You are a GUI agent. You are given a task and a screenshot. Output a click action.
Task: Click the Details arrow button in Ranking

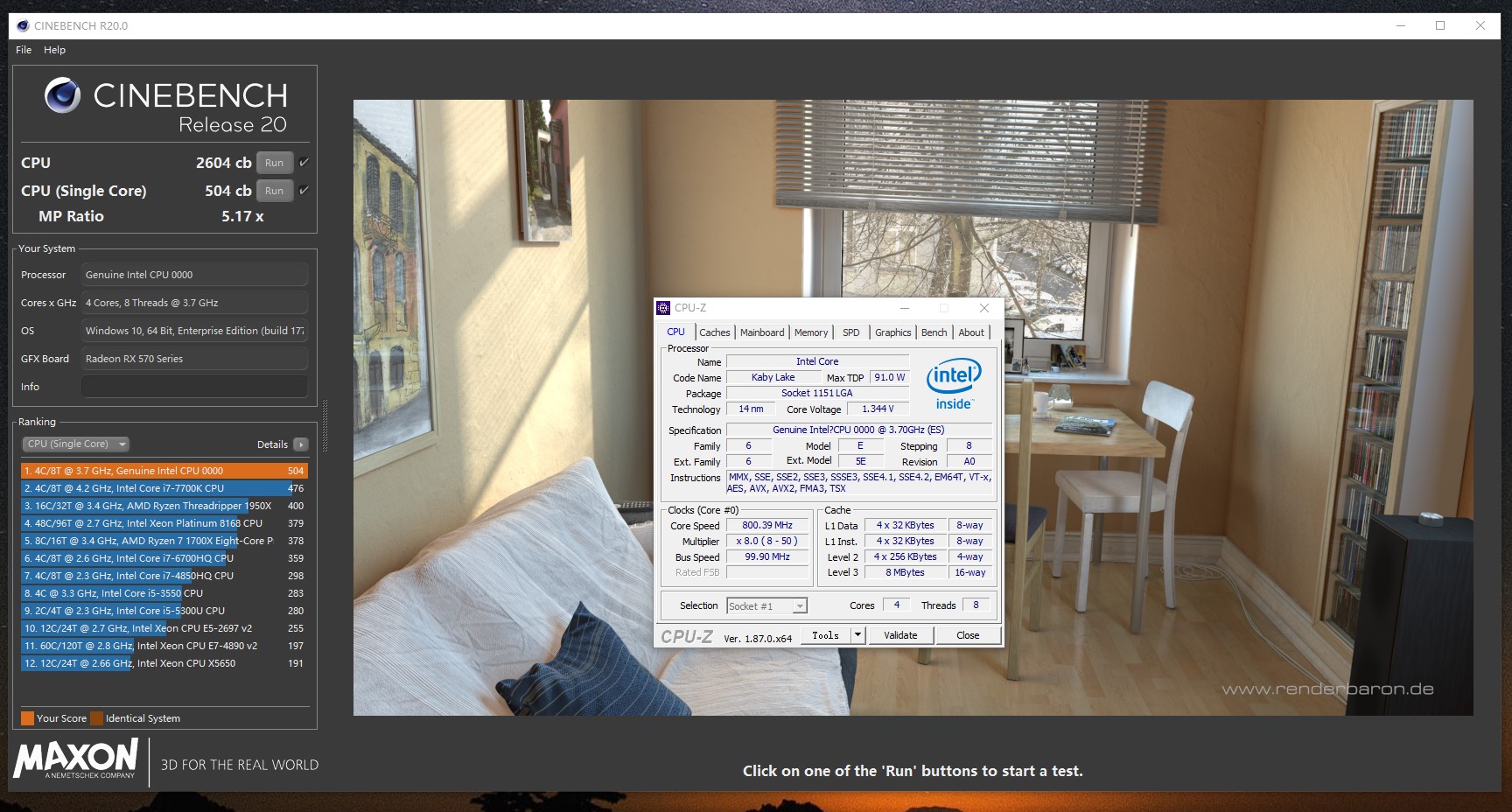(x=301, y=444)
